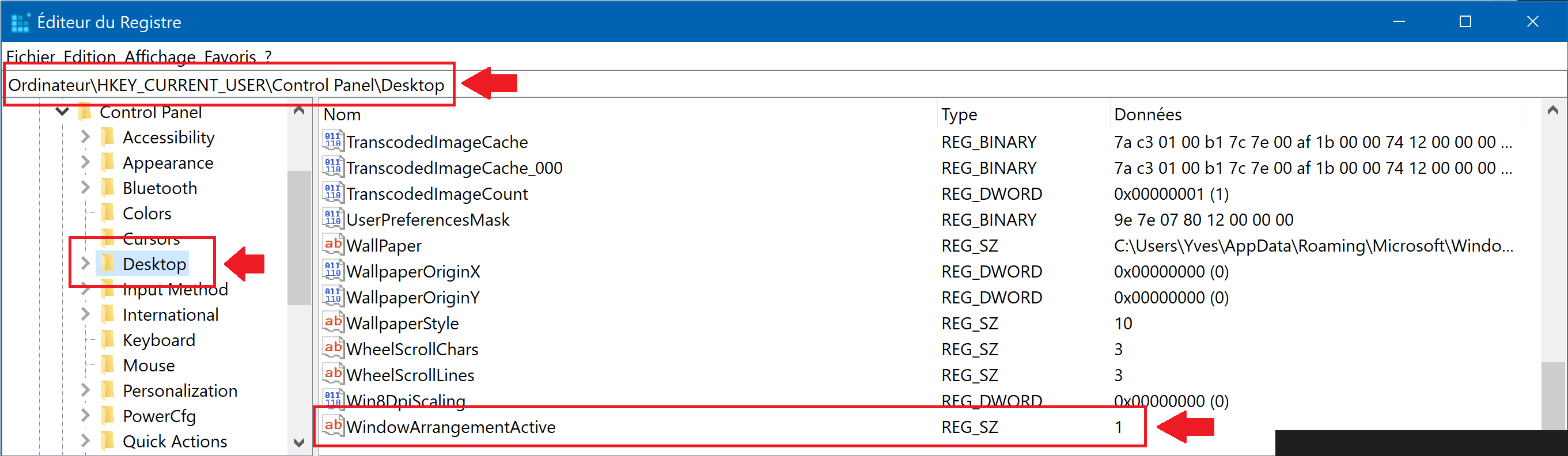
Task: Select the WallPaper value name
Action: point(384,246)
